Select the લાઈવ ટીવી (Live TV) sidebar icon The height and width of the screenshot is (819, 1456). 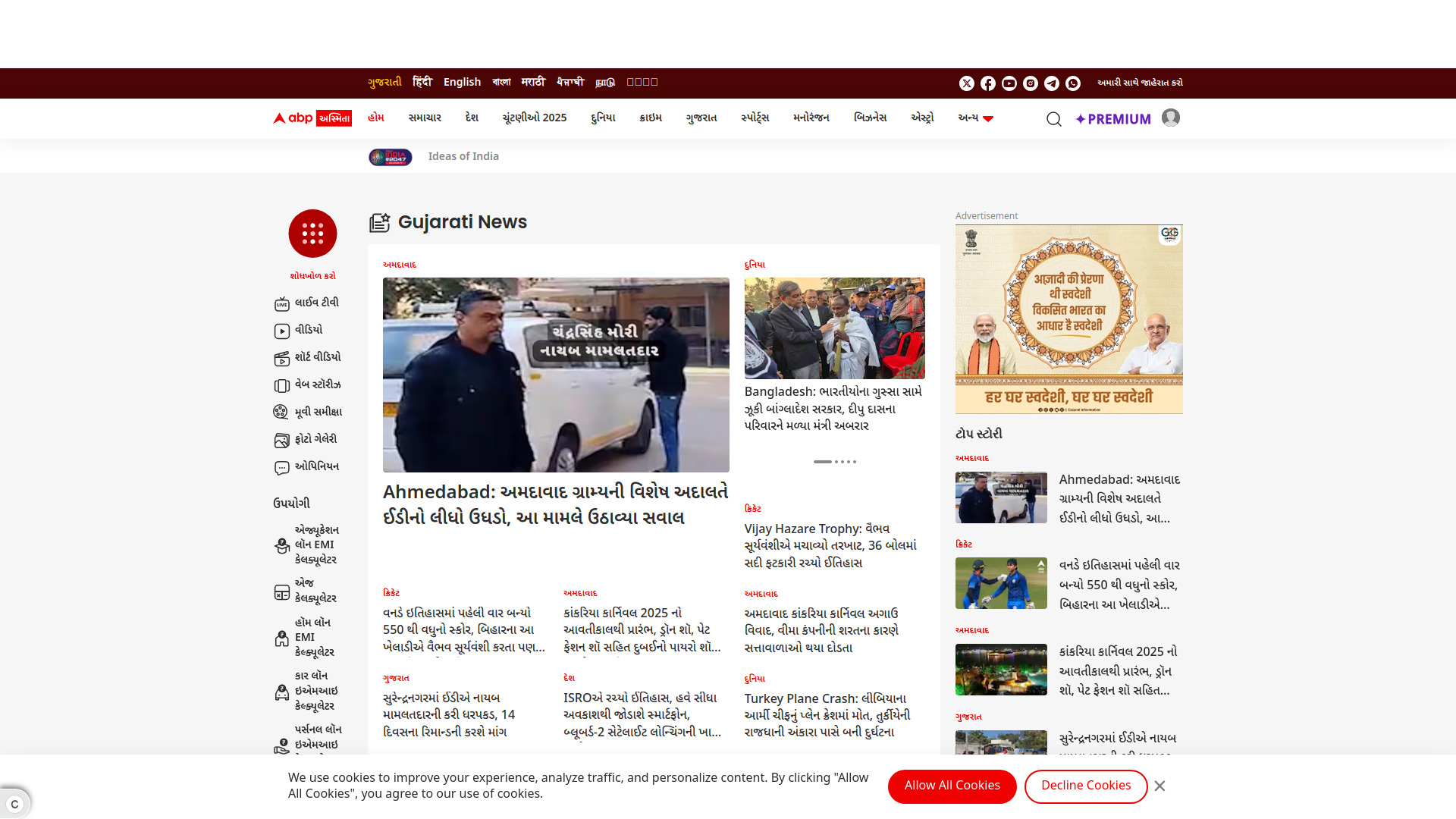click(x=282, y=303)
